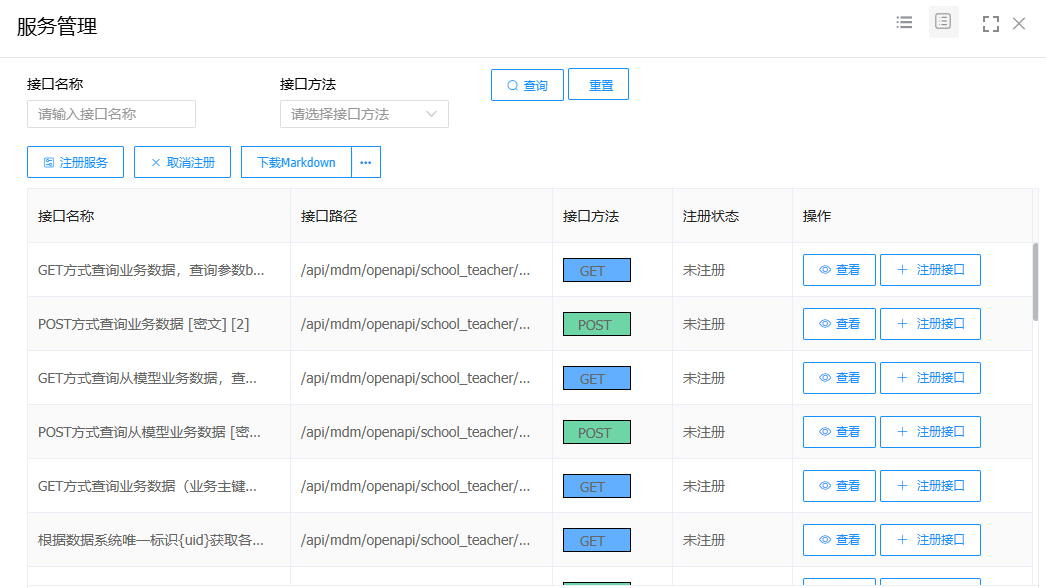View the first GET interface row with 查看
Image resolution: width=1046 pixels, height=588 pixels.
(x=839, y=270)
